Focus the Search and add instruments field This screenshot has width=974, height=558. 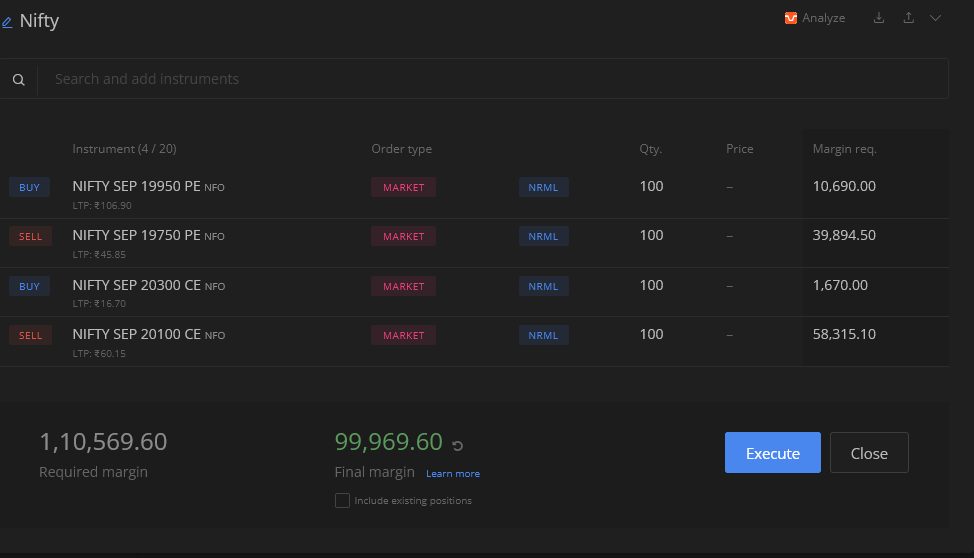(493, 79)
